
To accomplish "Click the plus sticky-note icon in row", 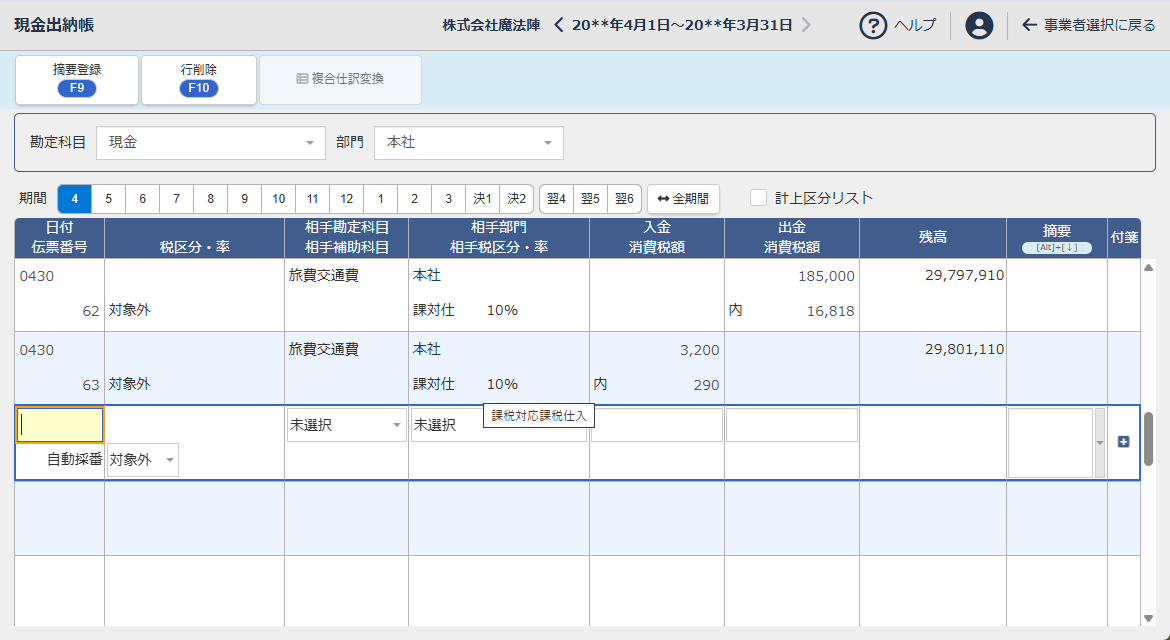I will click(1123, 442).
